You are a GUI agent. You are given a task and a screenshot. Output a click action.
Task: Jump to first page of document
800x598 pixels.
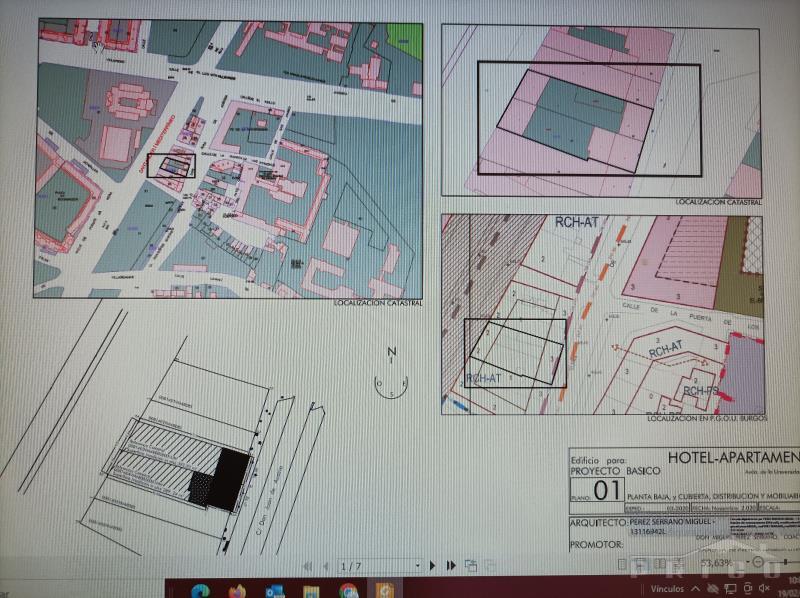pos(306,566)
